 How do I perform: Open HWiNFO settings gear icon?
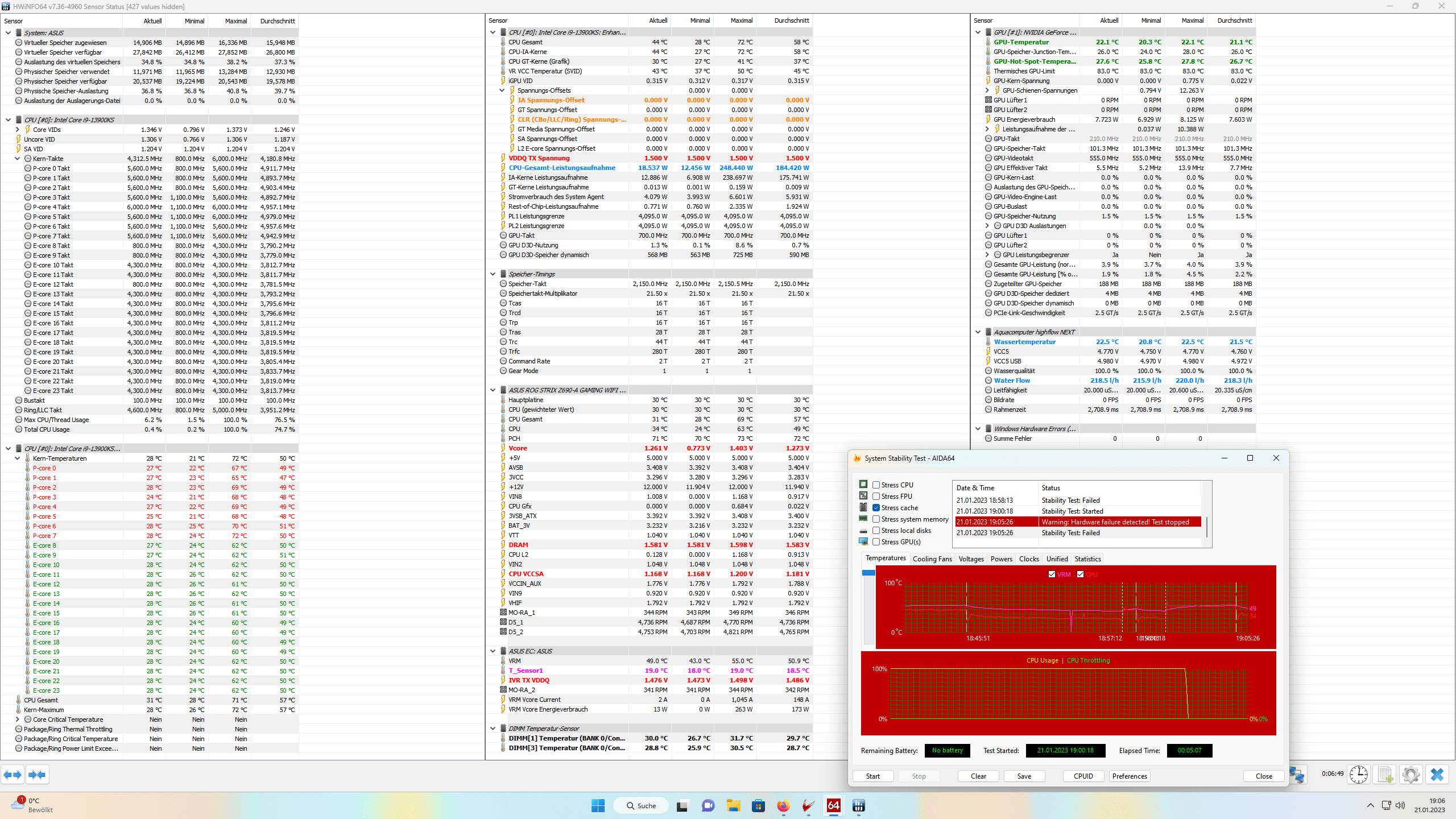click(1411, 775)
